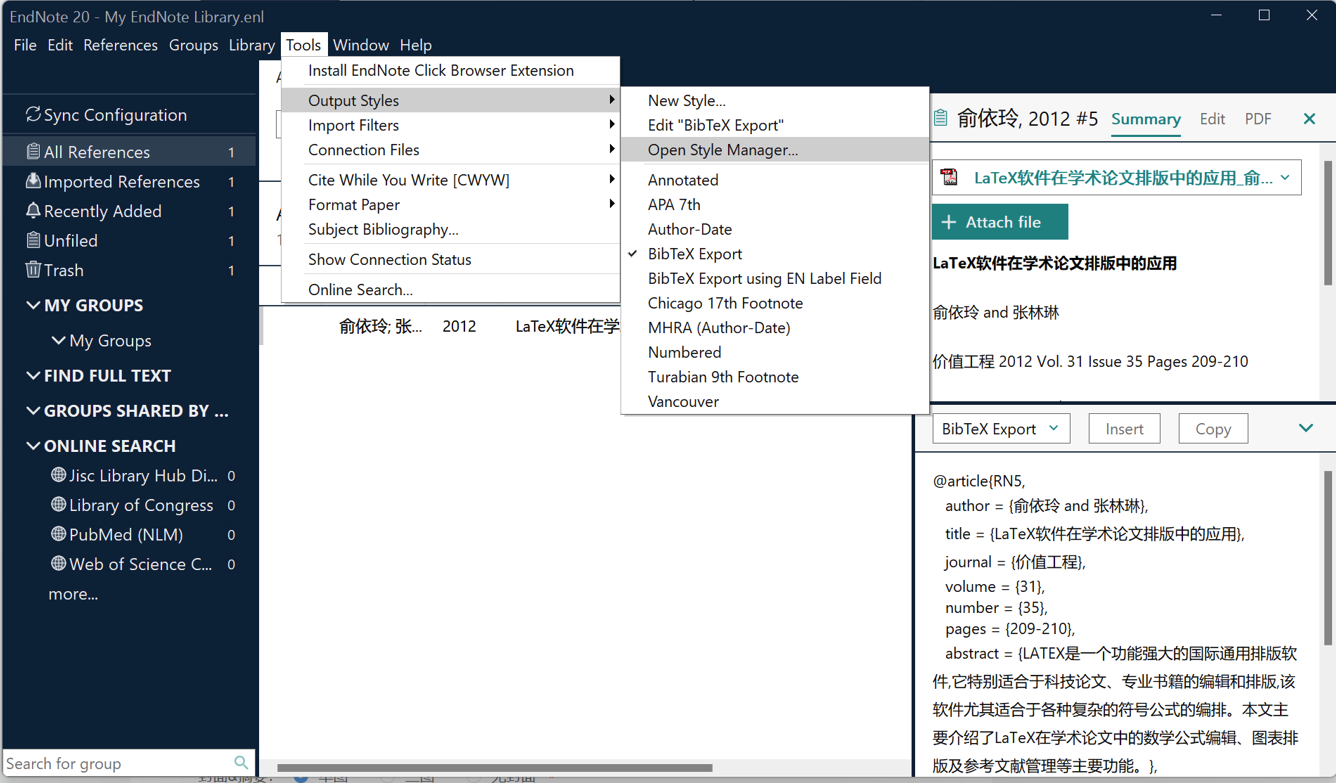Screen dimensions: 1336x783
Task: Expand the FIND FULL TEXT section
Action: point(33,375)
